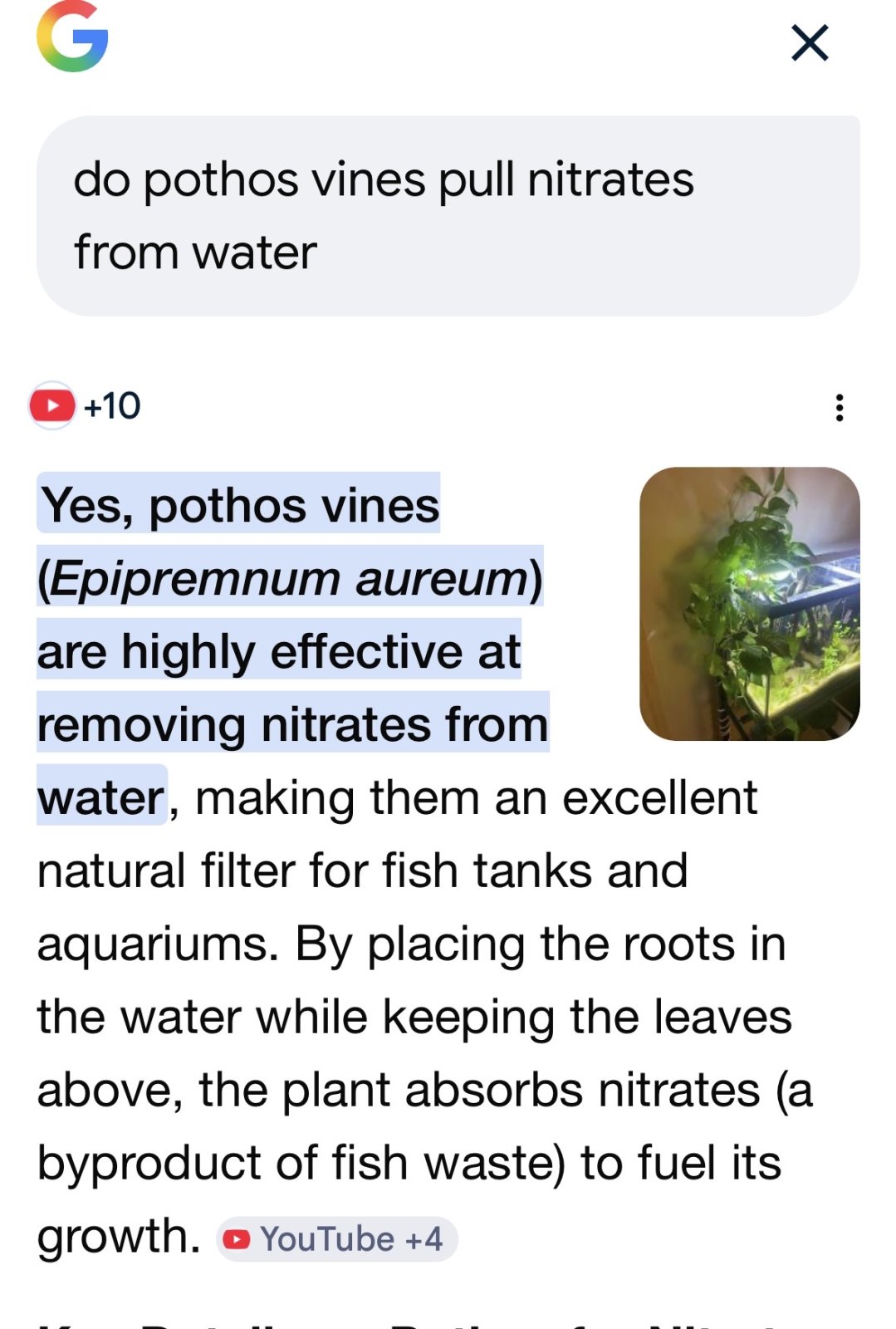The image size is (896, 1329).
Task: Click the 'natural filter for fish tanks' line
Action: point(362,870)
